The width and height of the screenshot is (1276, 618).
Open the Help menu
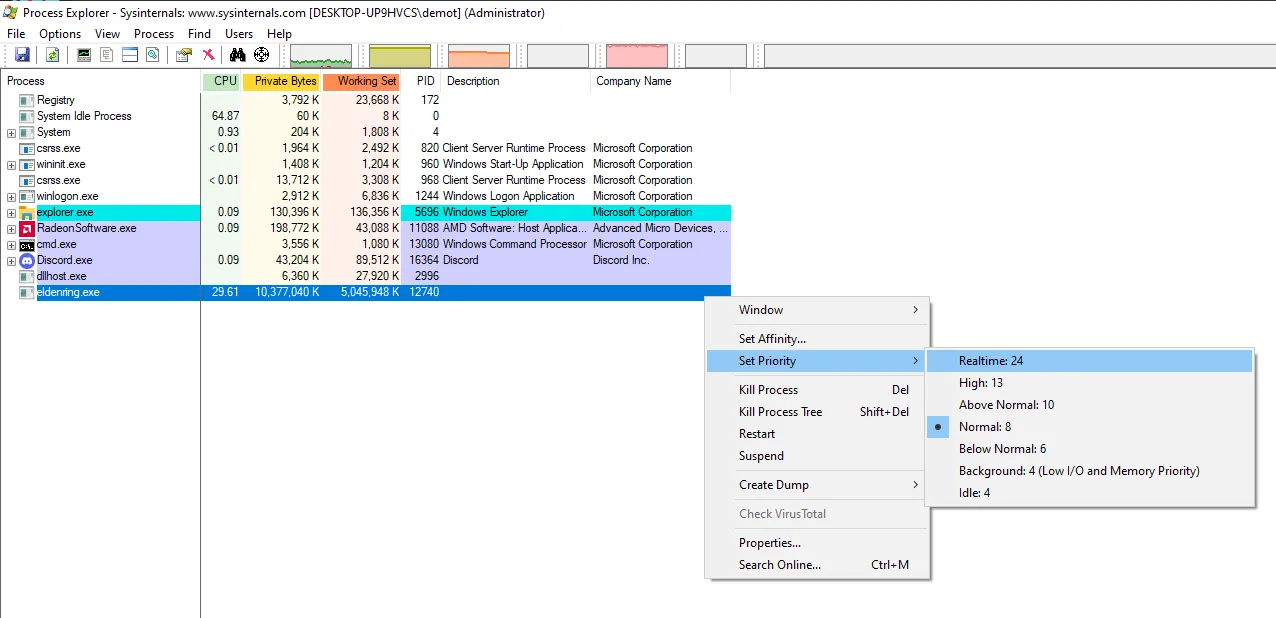279,34
